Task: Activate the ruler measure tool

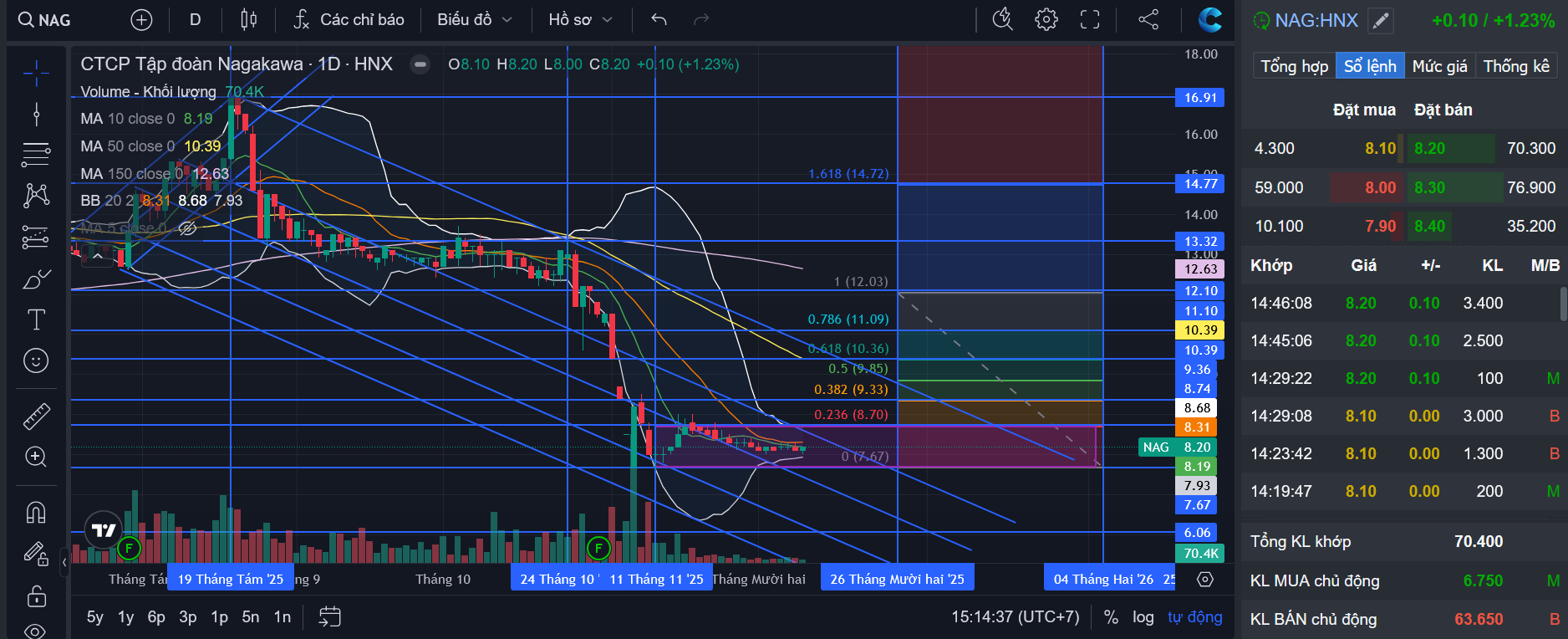Action: click(x=36, y=416)
